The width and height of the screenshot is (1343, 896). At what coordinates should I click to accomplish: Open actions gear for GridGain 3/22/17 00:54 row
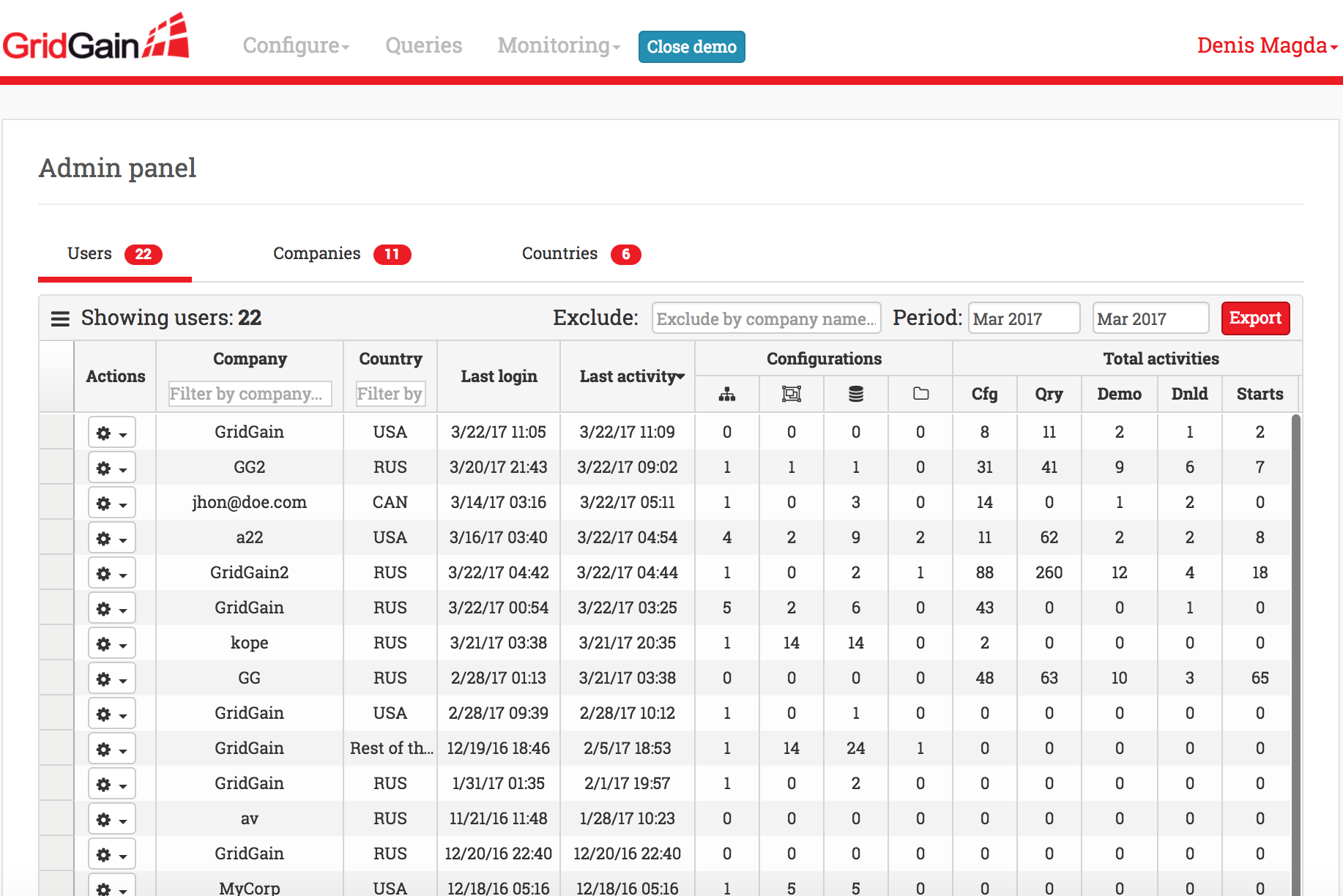(x=112, y=608)
